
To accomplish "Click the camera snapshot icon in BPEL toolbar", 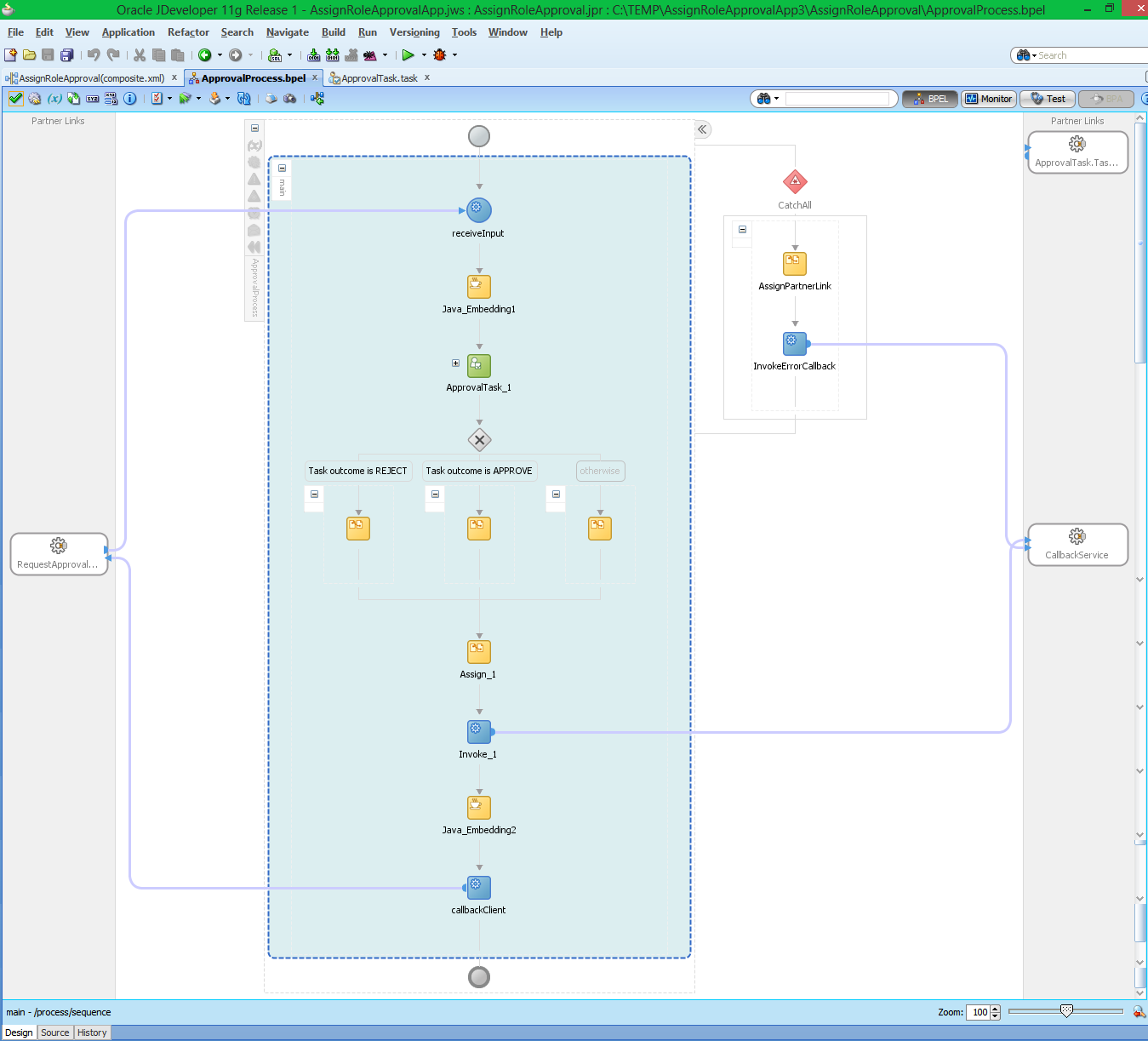I will 290,99.
